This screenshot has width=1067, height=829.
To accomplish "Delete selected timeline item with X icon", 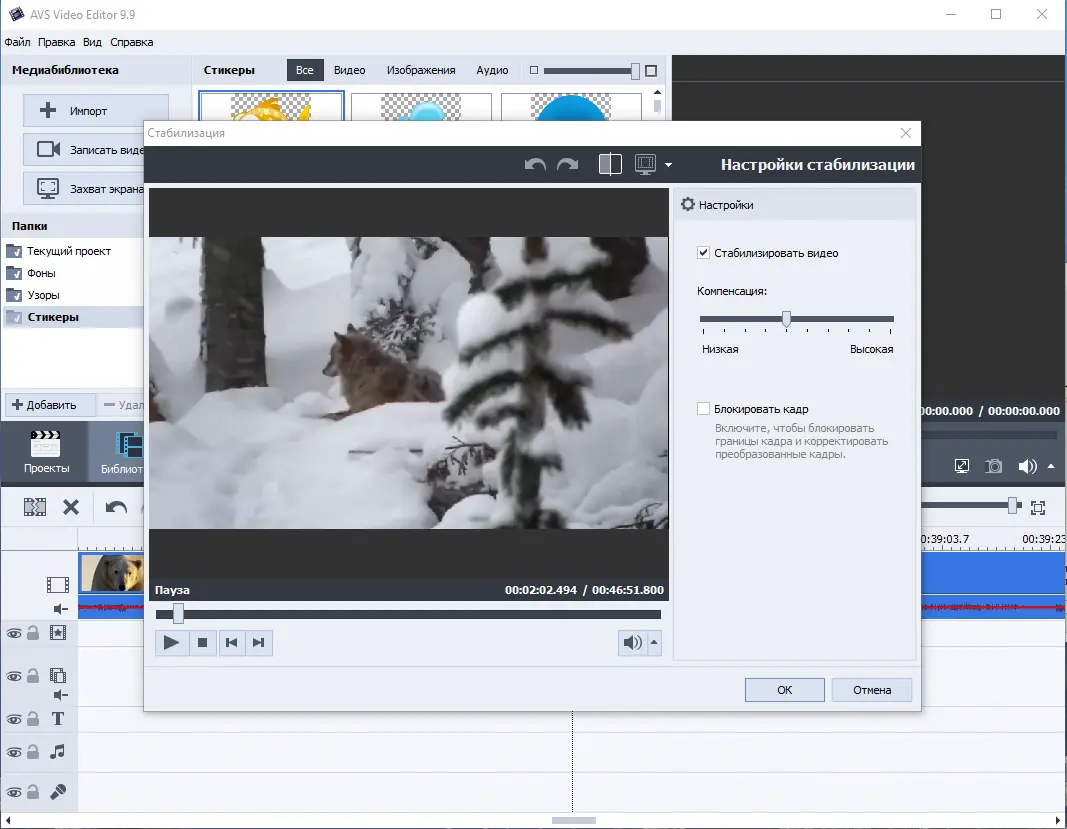I will [x=71, y=507].
